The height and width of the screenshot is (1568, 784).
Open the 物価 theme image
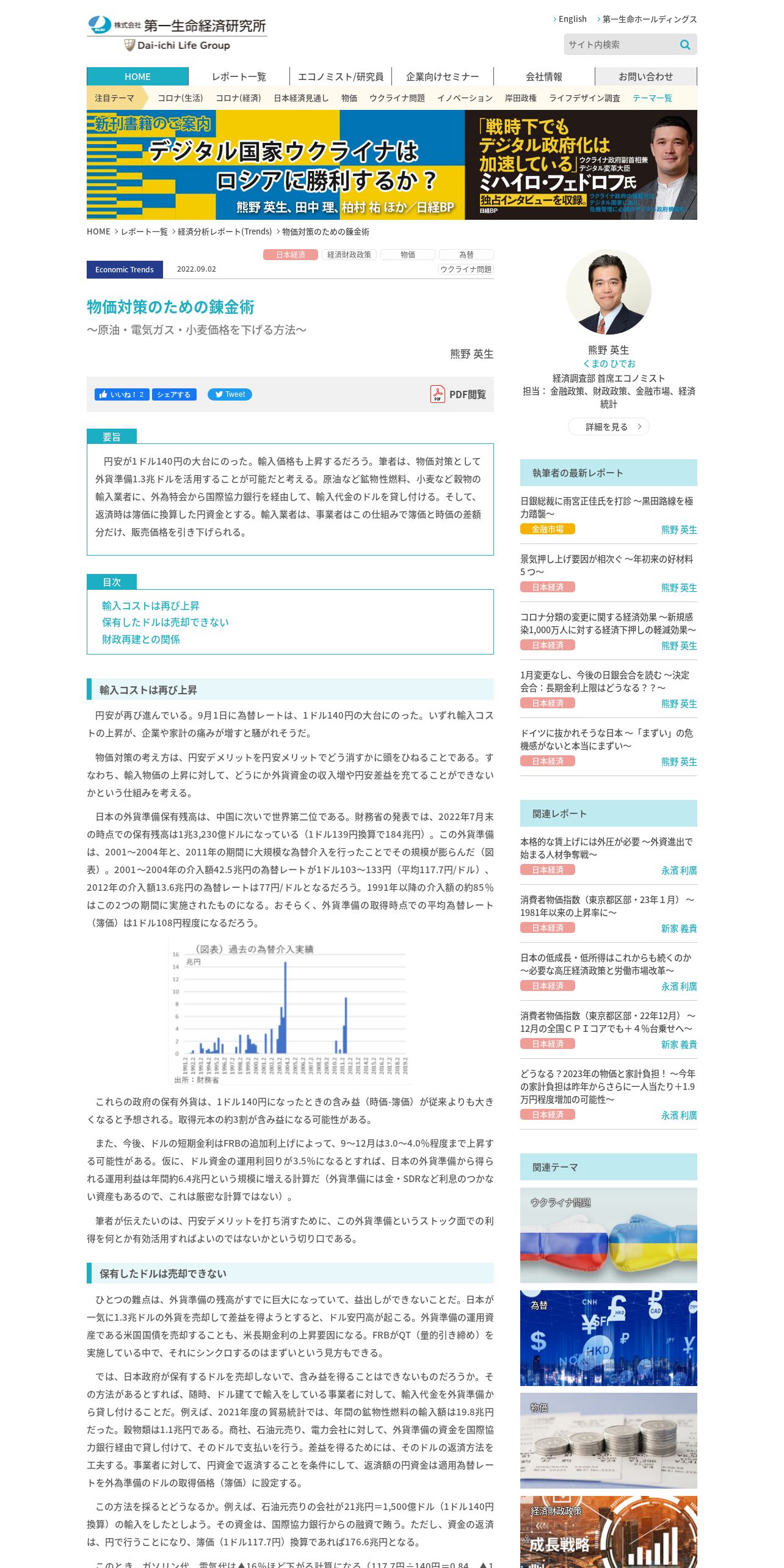609,1440
